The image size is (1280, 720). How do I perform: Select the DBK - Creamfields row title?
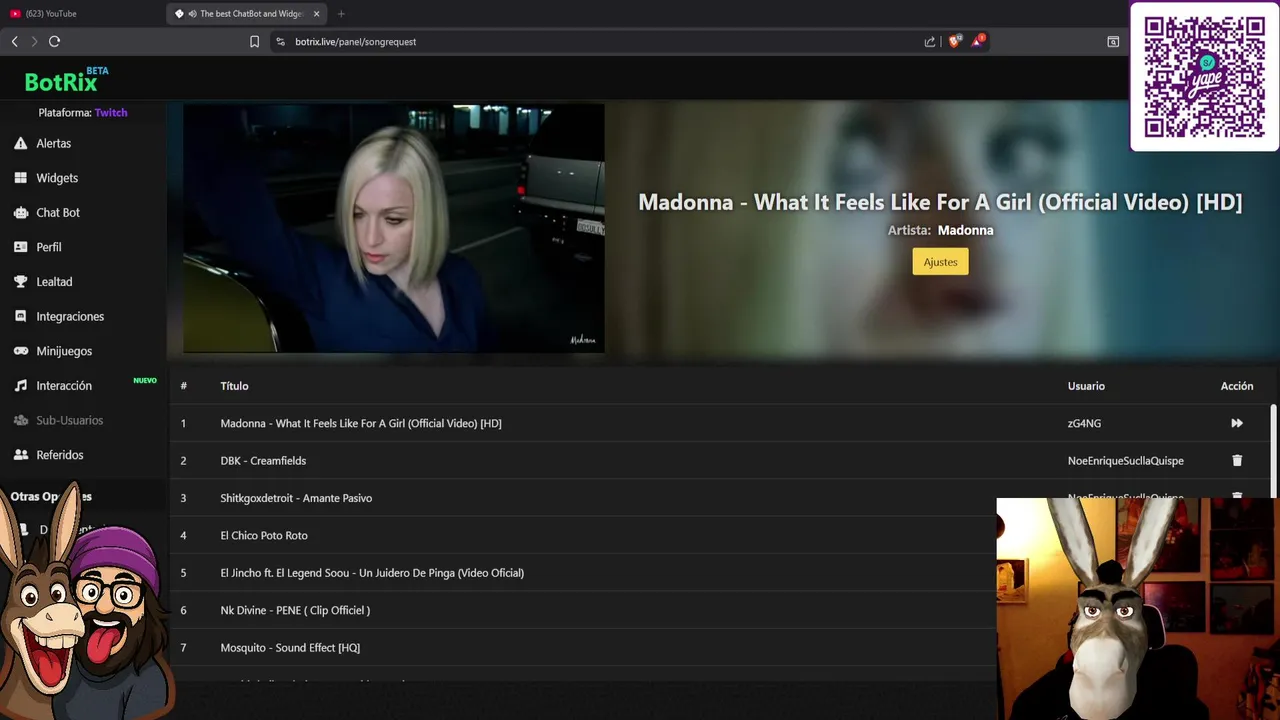[x=263, y=461]
